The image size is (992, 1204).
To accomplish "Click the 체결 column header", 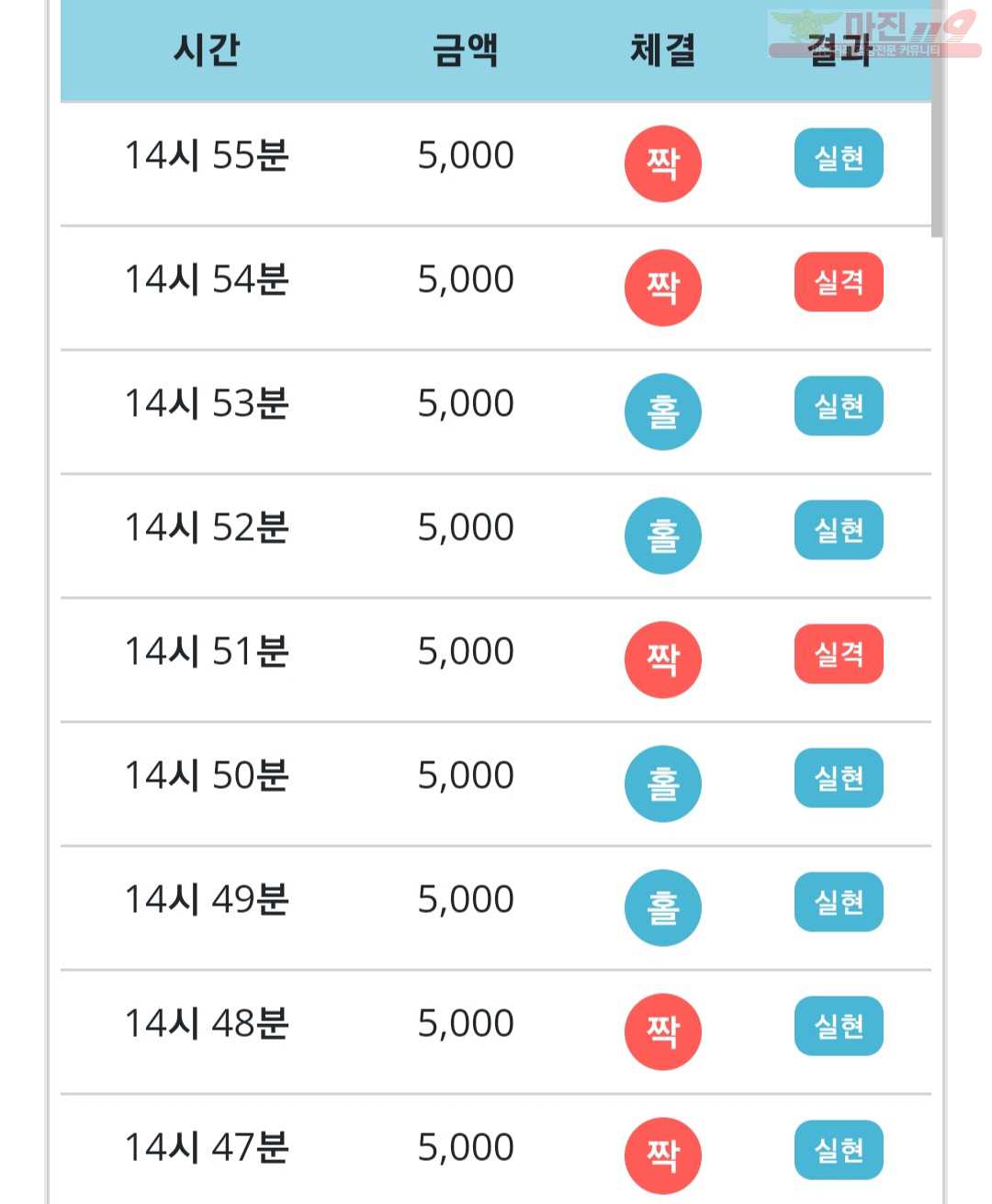I will tap(662, 50).
